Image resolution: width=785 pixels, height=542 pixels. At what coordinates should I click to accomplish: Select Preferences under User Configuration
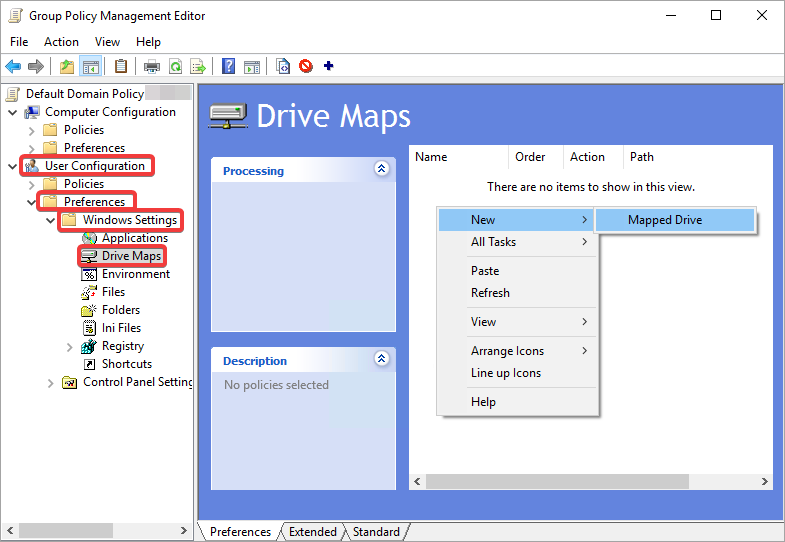coord(94,202)
